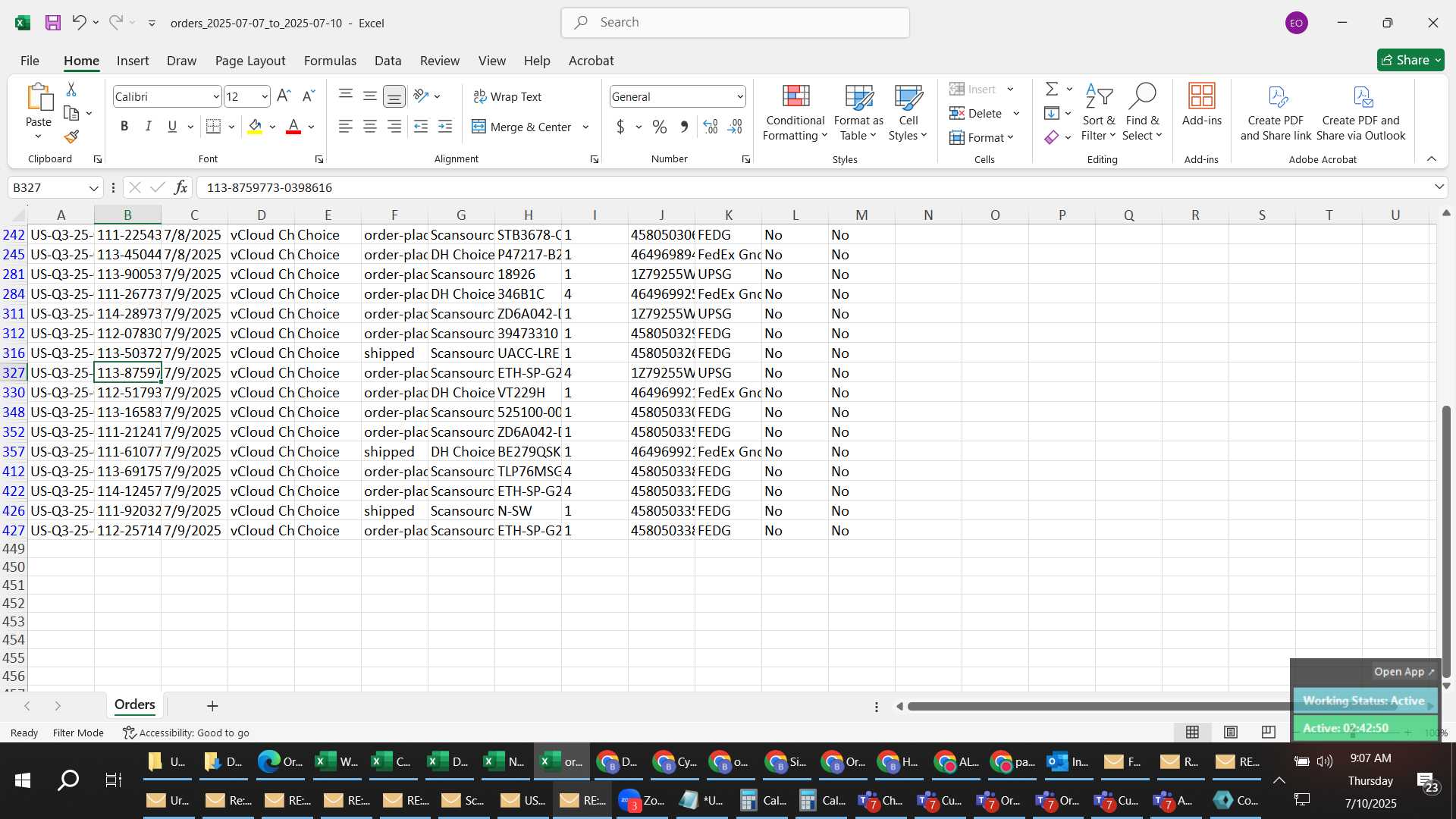Toggle middle vertical alignment
This screenshot has width=1456, height=819.
(370, 96)
